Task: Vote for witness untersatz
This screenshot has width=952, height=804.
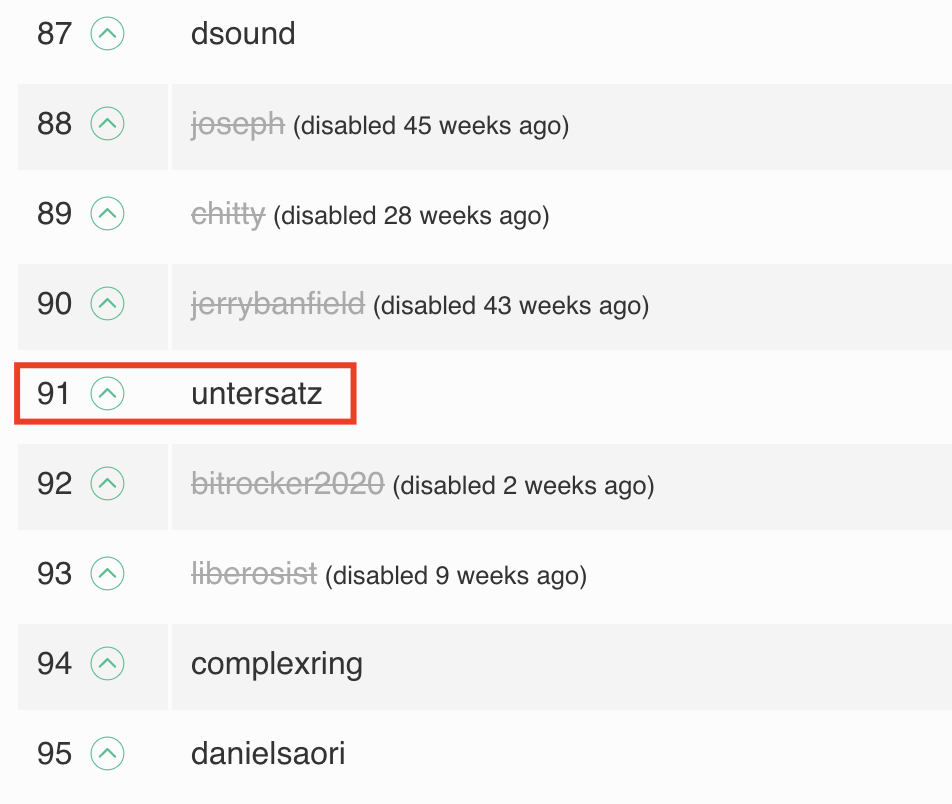Action: coord(107,395)
